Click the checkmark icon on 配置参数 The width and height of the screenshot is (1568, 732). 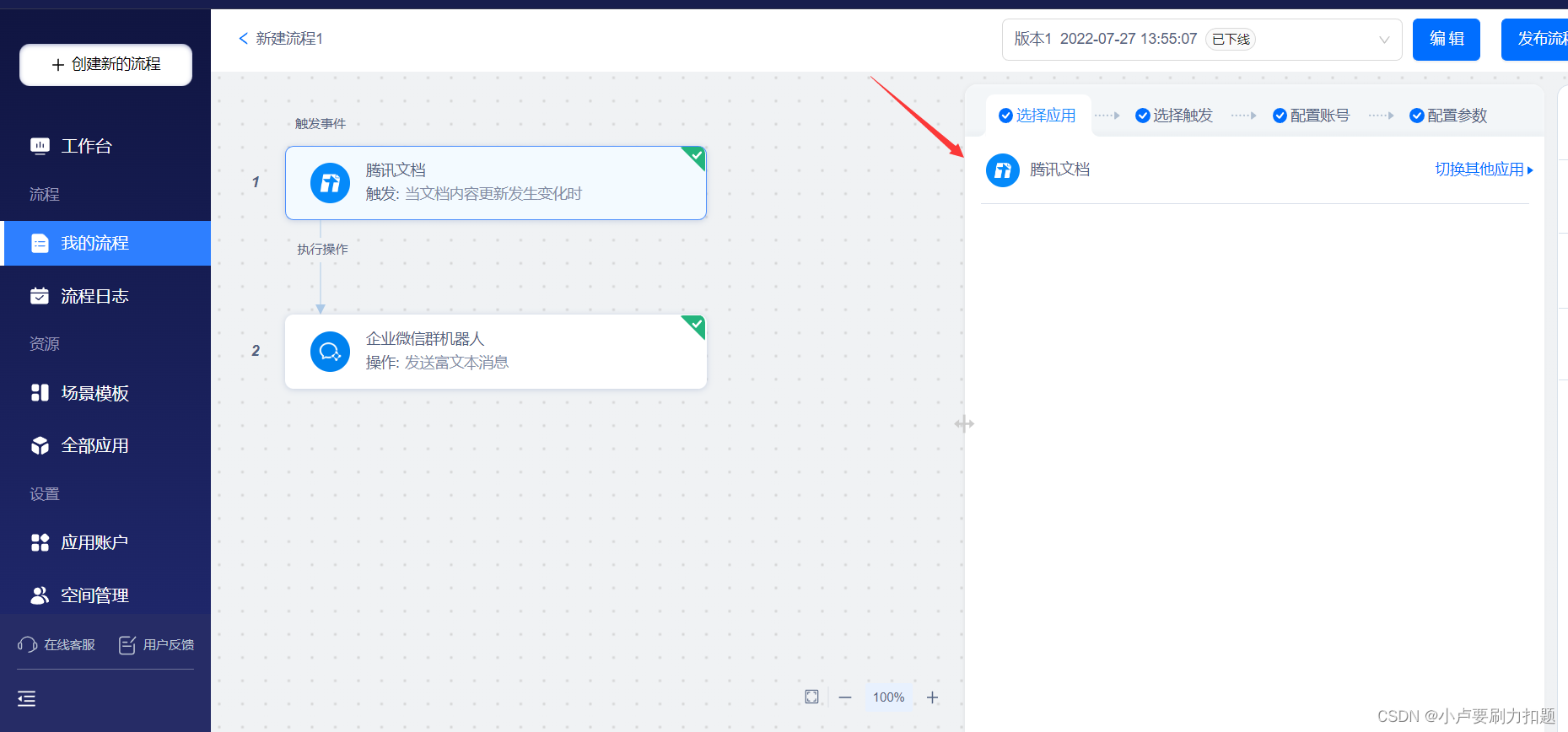(x=1417, y=116)
